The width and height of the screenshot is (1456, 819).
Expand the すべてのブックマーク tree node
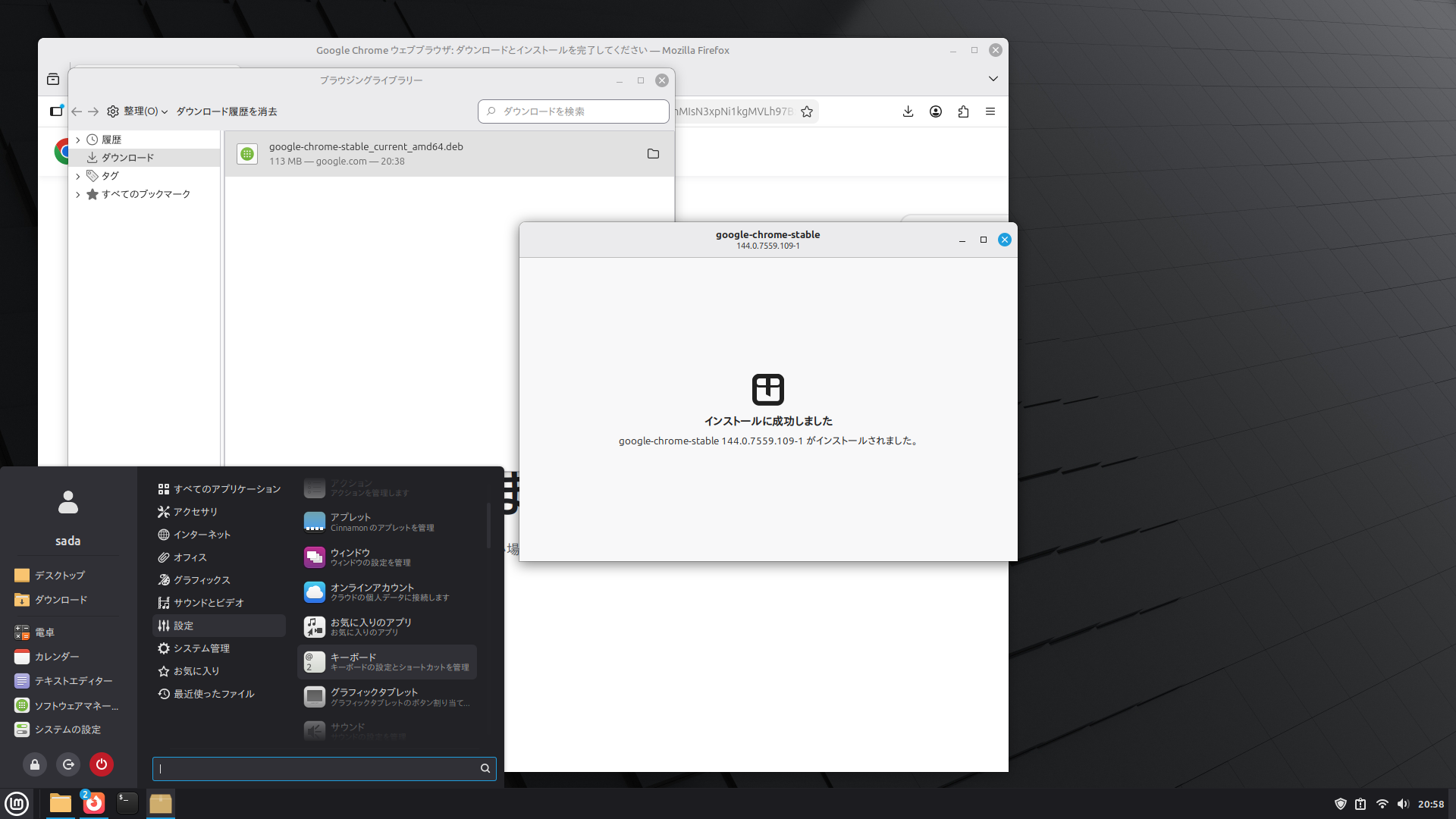[x=77, y=194]
